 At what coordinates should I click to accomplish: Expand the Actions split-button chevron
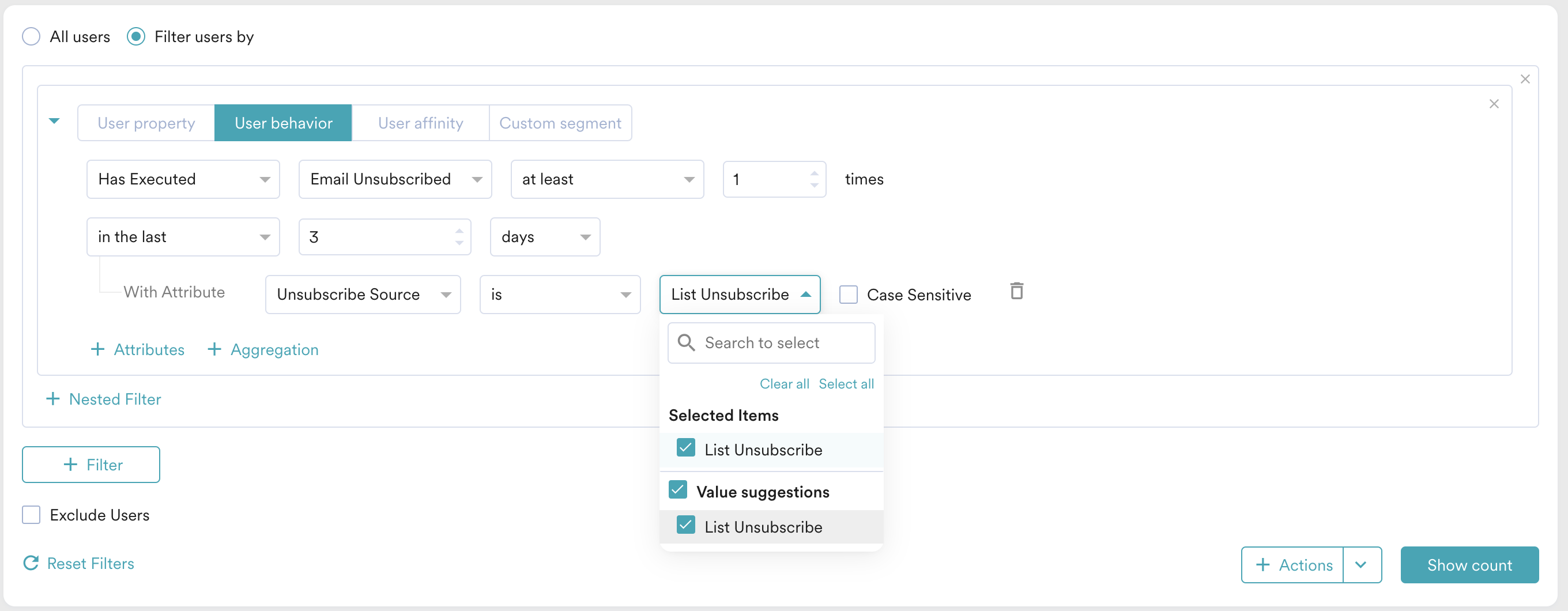[x=1361, y=565]
